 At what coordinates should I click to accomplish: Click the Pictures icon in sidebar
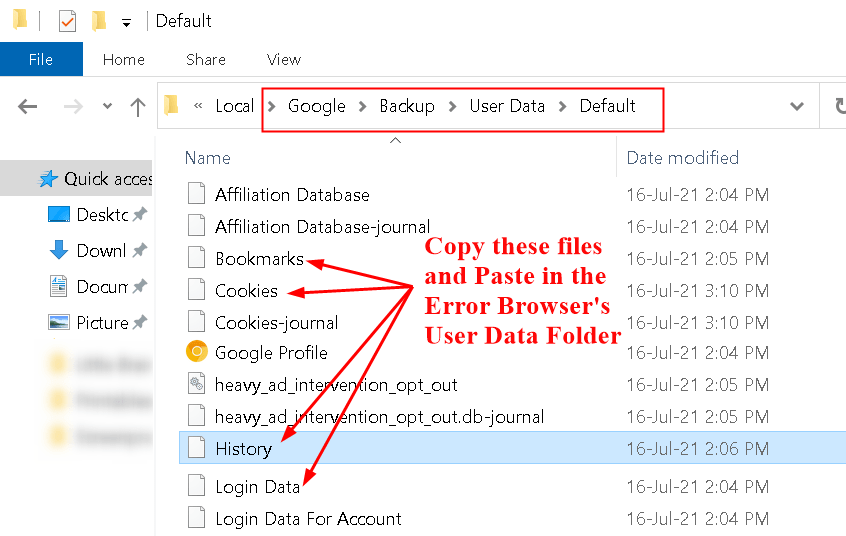[x=59, y=323]
